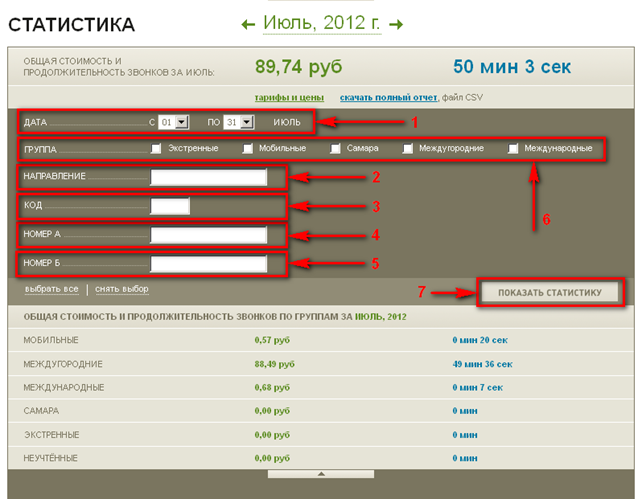Click the выбрать все link
642x499 pixels.
tap(51, 289)
